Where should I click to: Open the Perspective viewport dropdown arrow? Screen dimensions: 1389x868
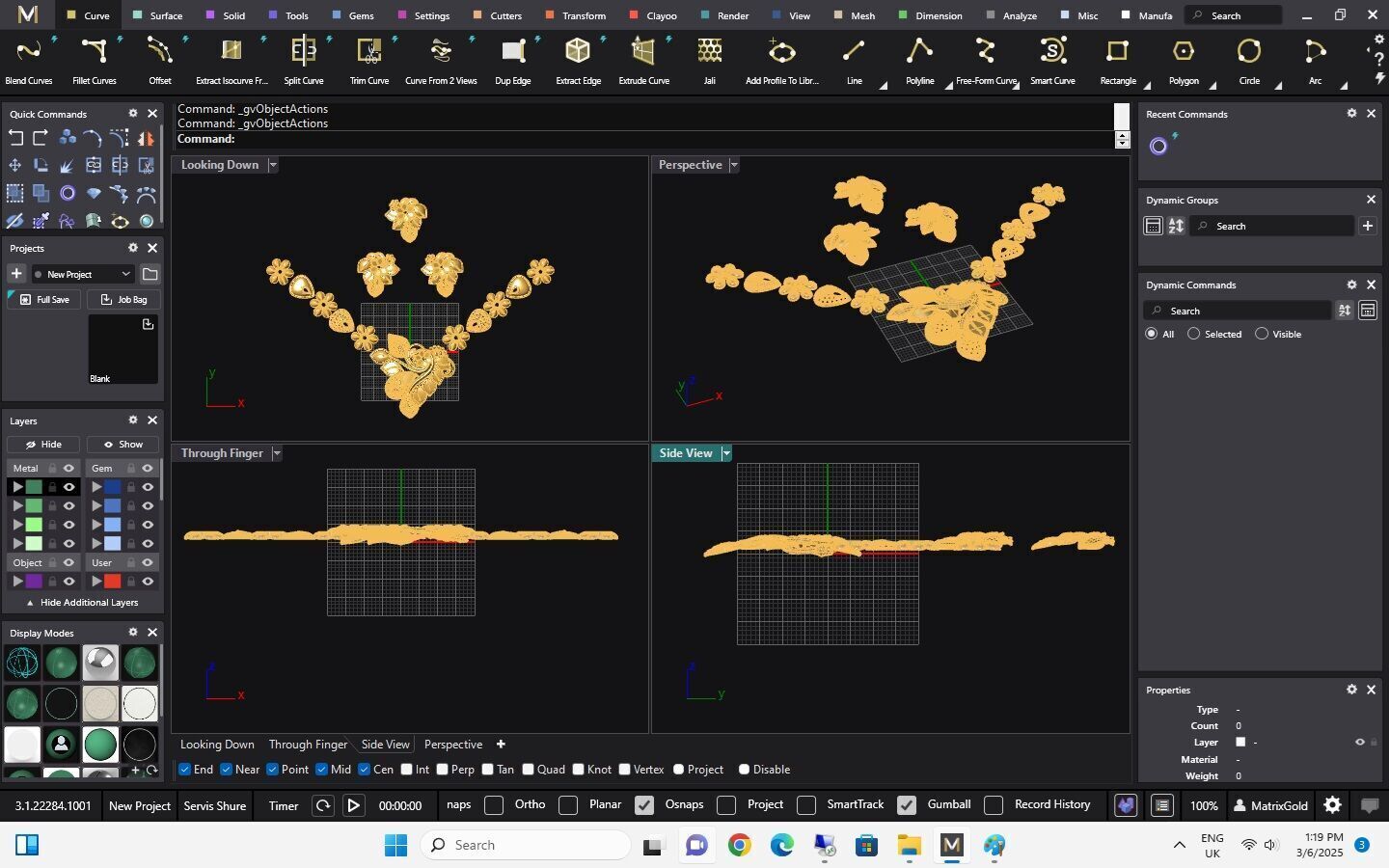coord(734,165)
